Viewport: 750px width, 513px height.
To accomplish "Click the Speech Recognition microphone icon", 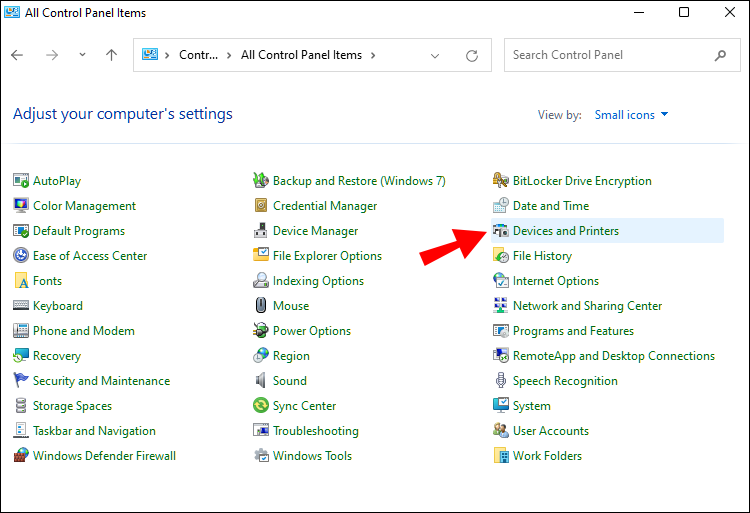I will [x=501, y=381].
